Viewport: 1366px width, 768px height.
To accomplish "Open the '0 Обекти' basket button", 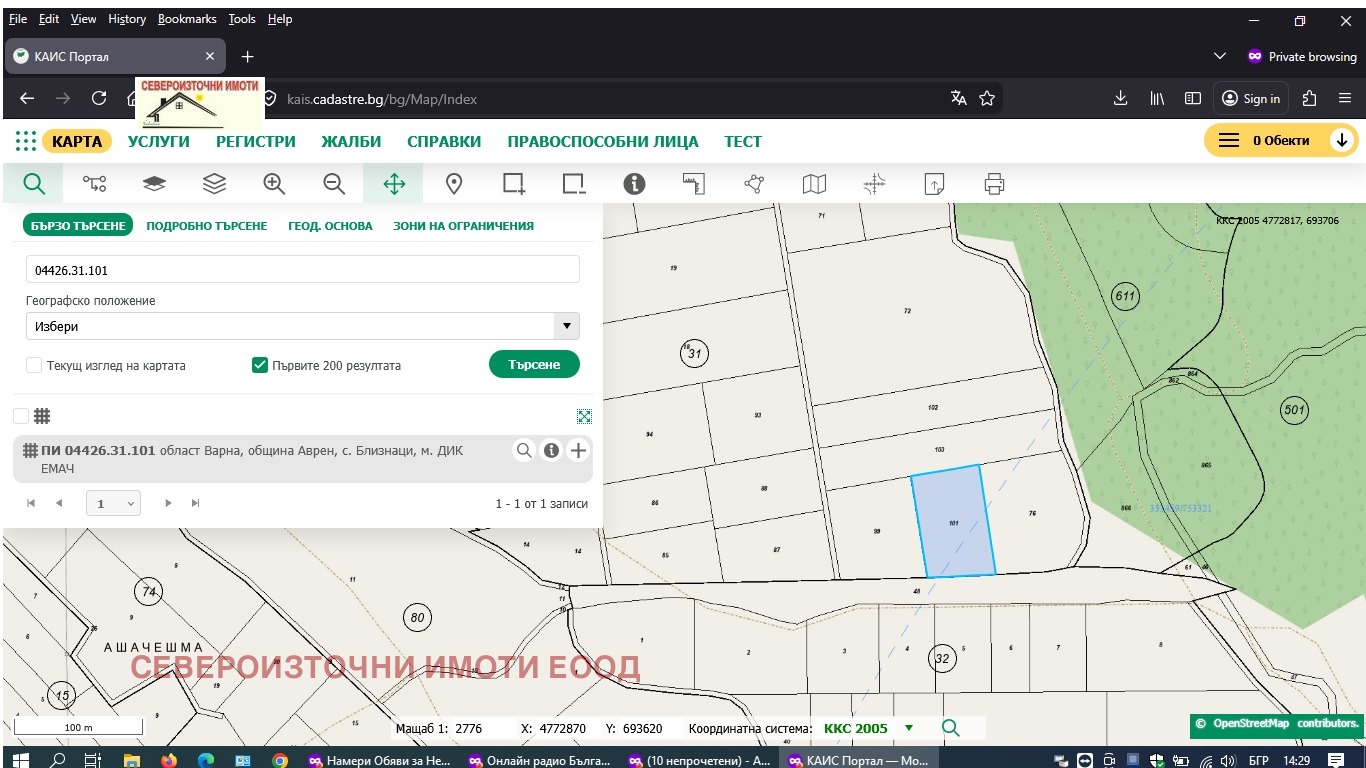I will [1280, 141].
